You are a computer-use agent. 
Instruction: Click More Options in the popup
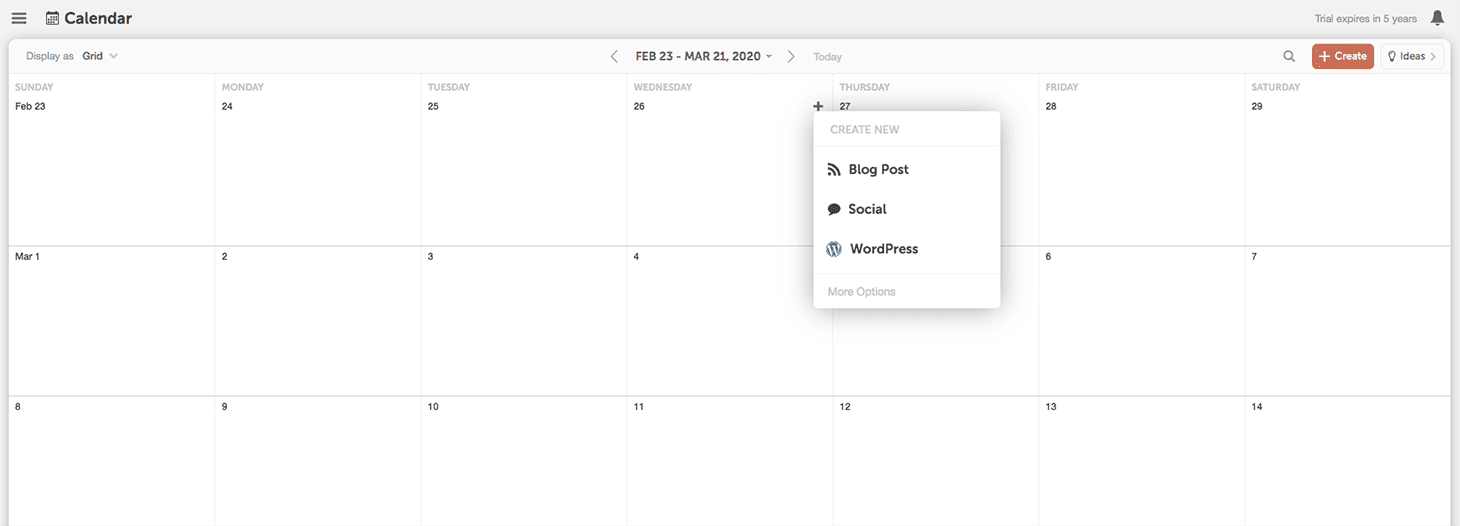click(x=861, y=292)
